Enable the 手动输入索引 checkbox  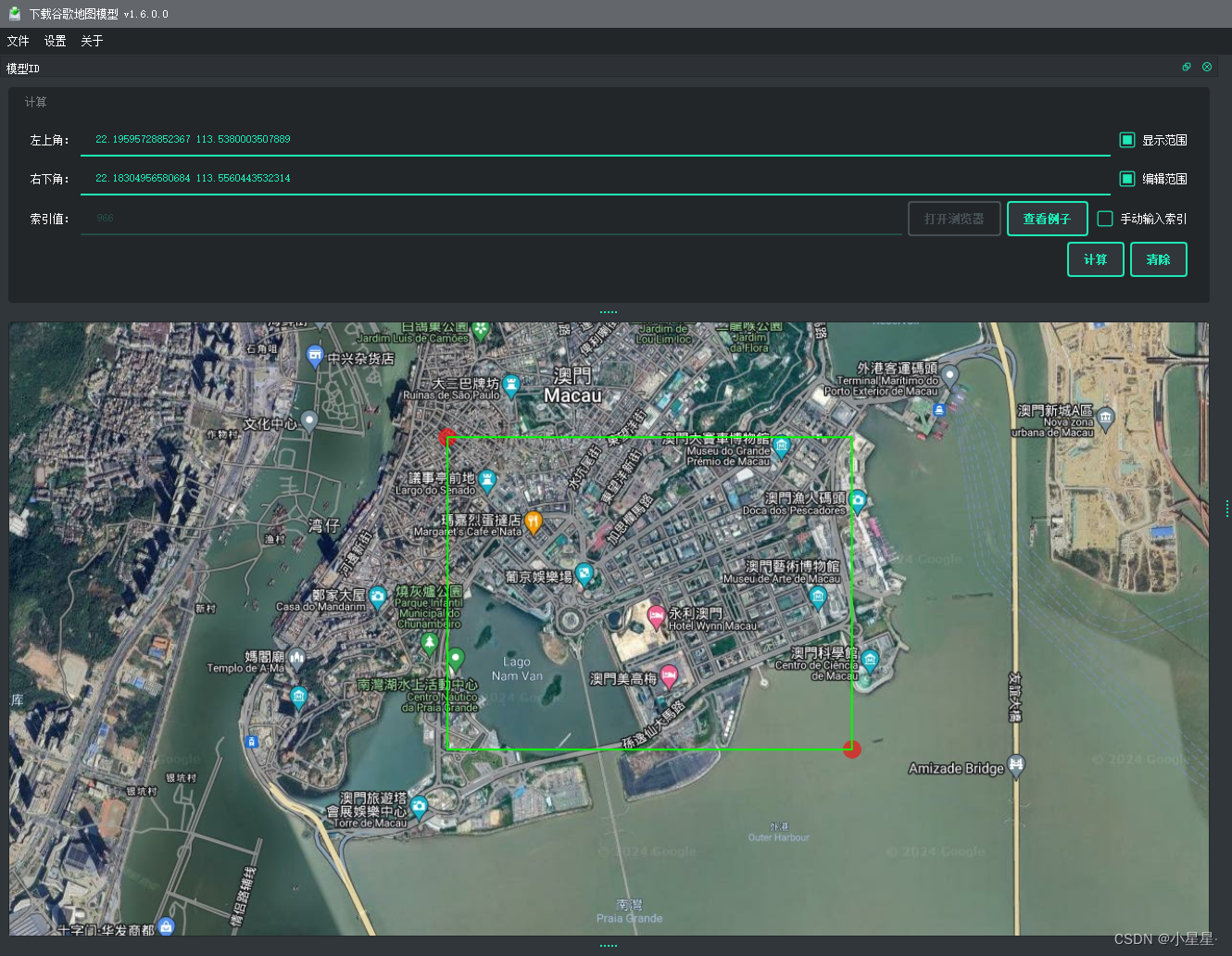[x=1105, y=219]
